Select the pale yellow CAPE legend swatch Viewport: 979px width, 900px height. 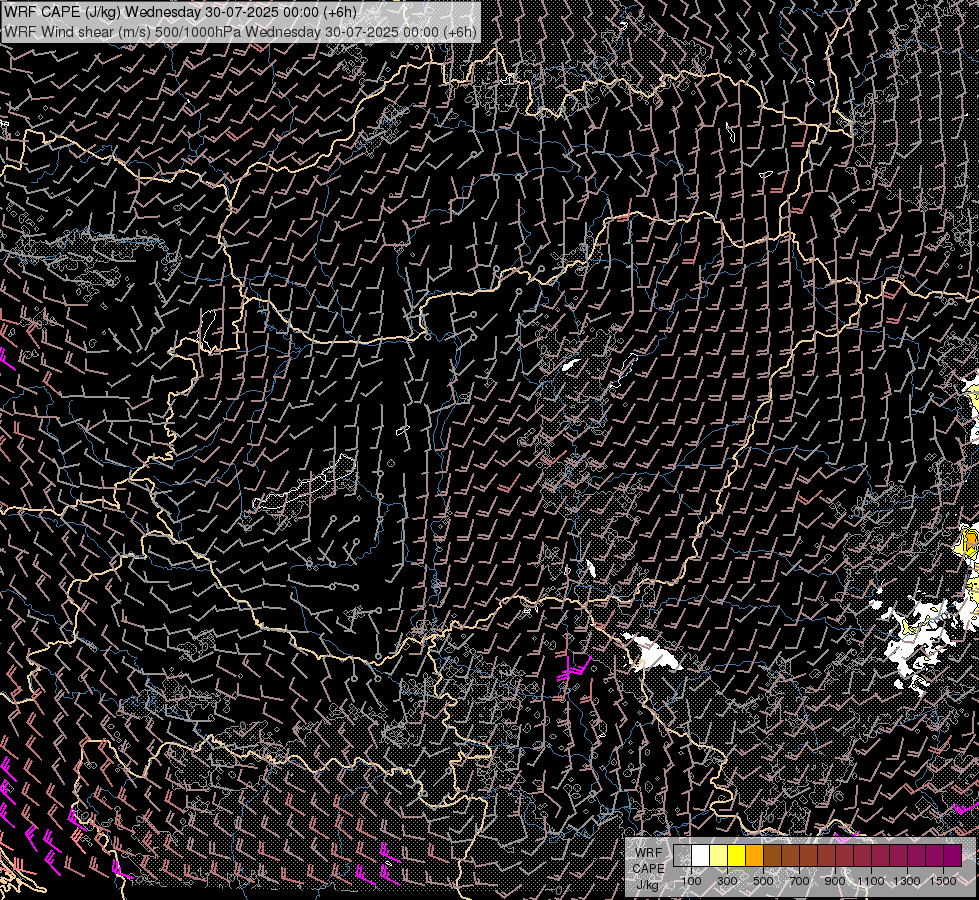[x=719, y=855]
